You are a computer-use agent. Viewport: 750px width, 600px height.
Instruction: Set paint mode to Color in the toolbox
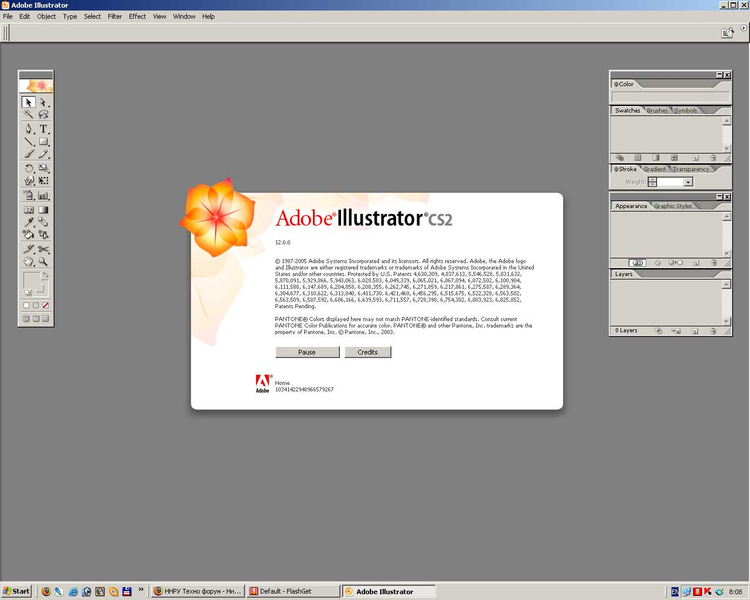26,305
